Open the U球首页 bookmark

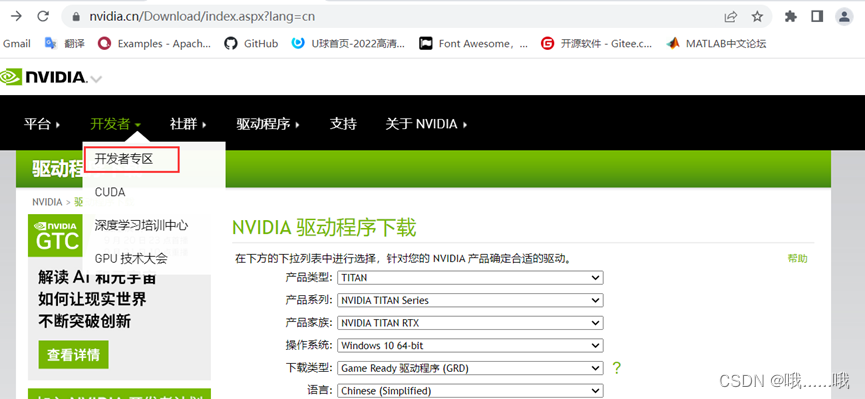(348, 43)
